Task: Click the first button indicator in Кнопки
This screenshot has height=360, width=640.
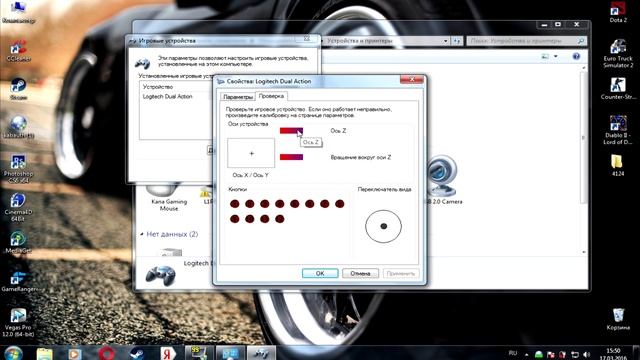Action: coord(234,204)
